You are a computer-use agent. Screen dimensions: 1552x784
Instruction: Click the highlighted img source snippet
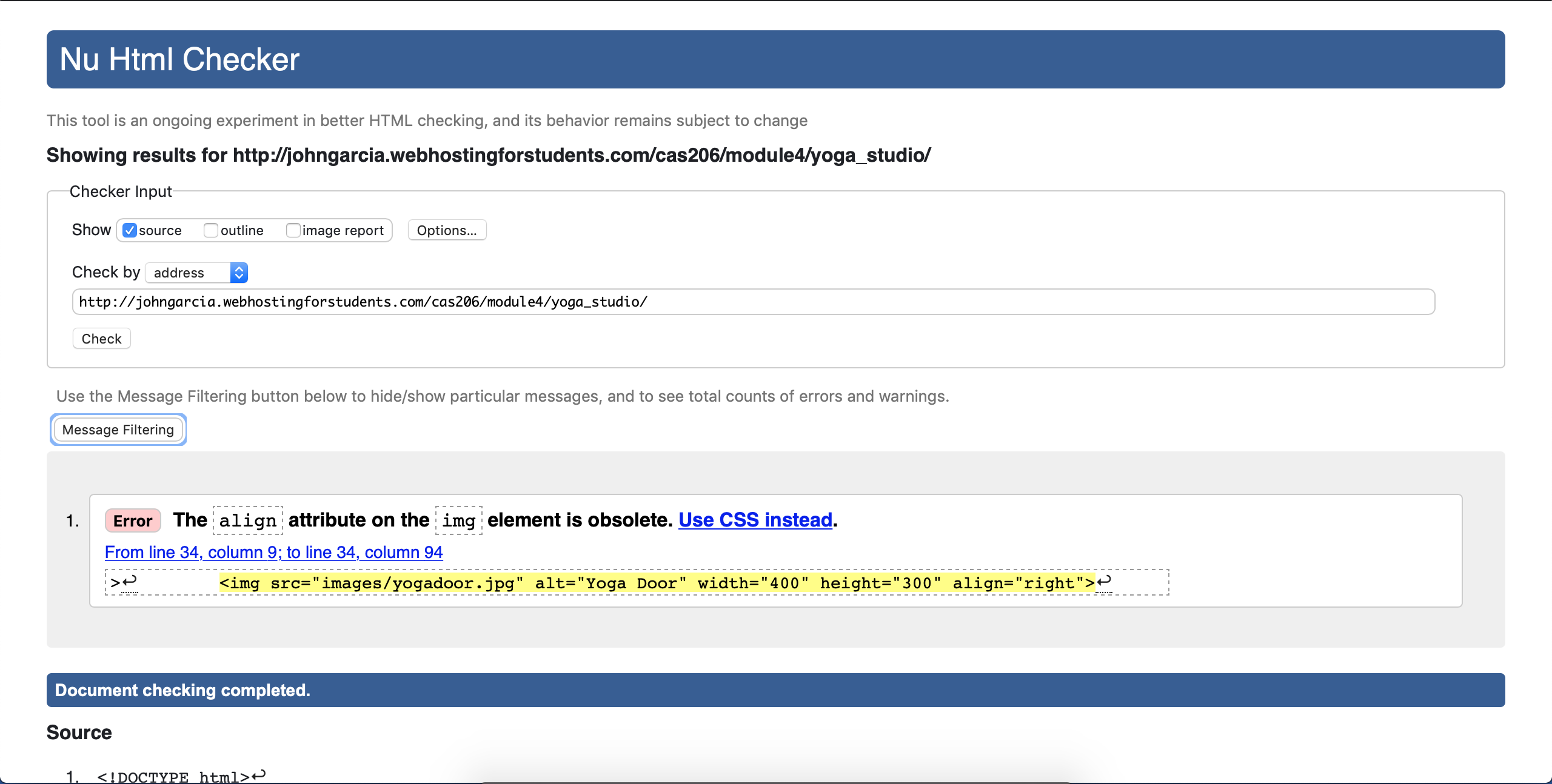point(657,583)
